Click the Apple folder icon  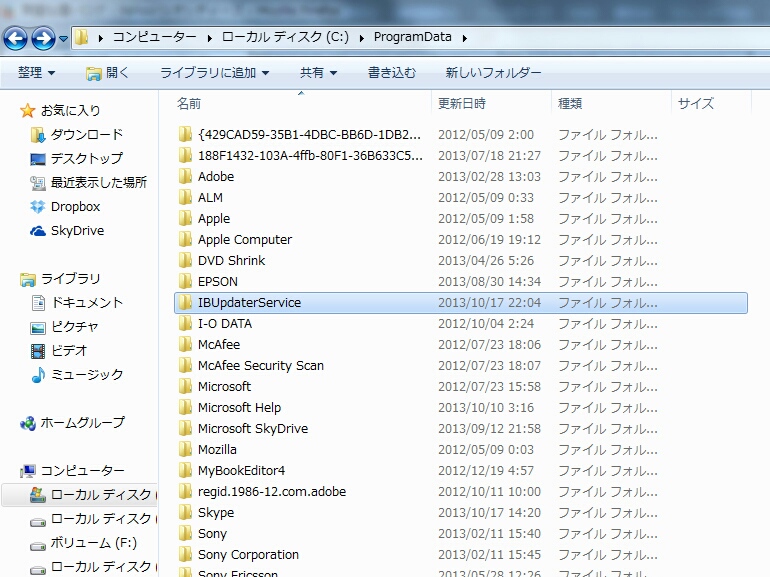(185, 218)
